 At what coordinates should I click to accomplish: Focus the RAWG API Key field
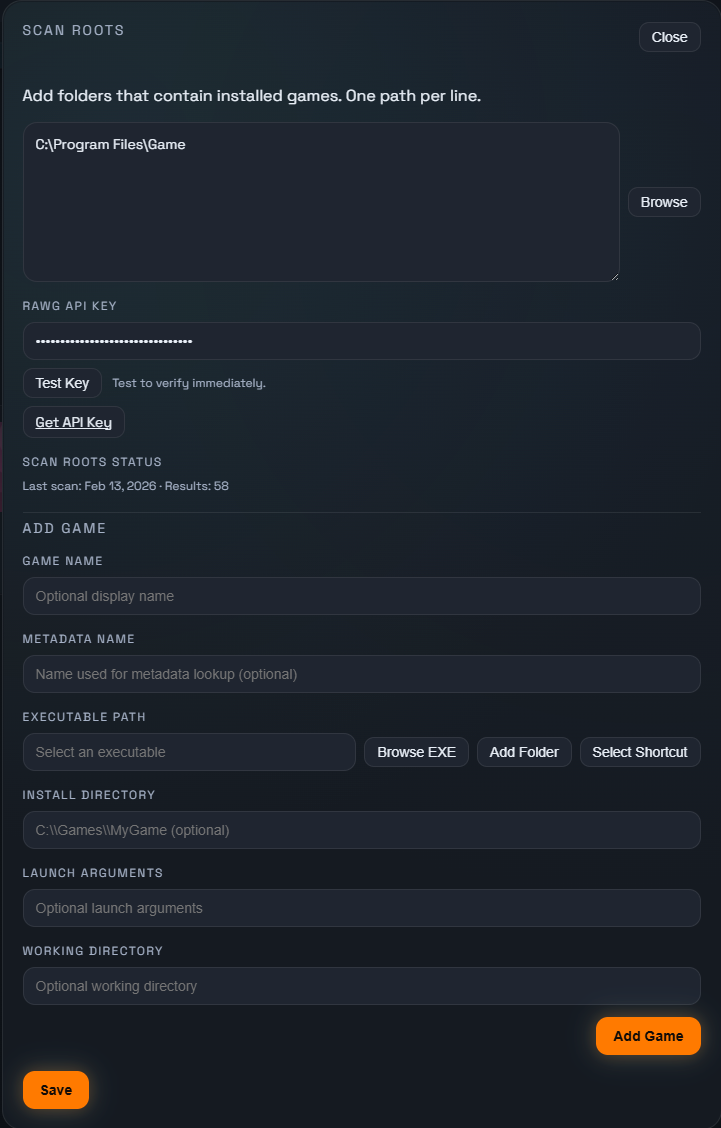tap(361, 341)
